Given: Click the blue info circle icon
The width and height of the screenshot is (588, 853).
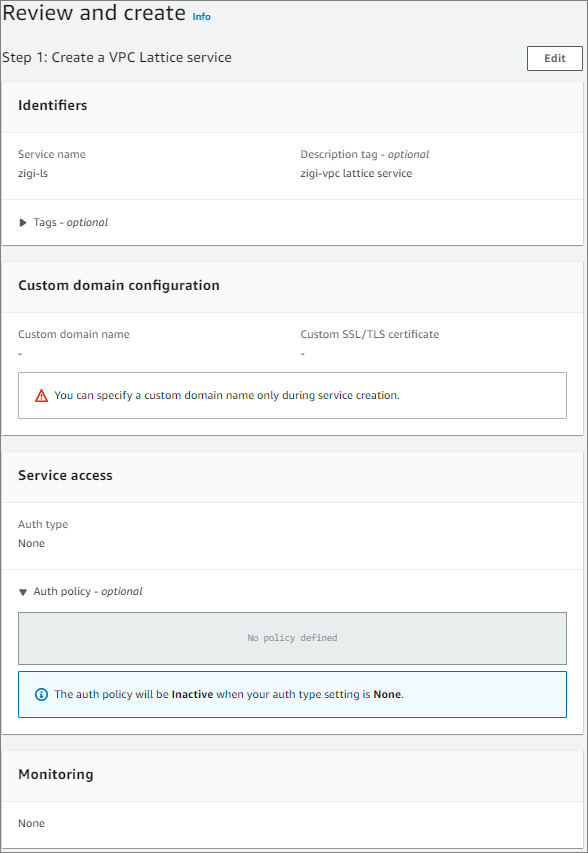Looking at the screenshot, I should 41,695.
